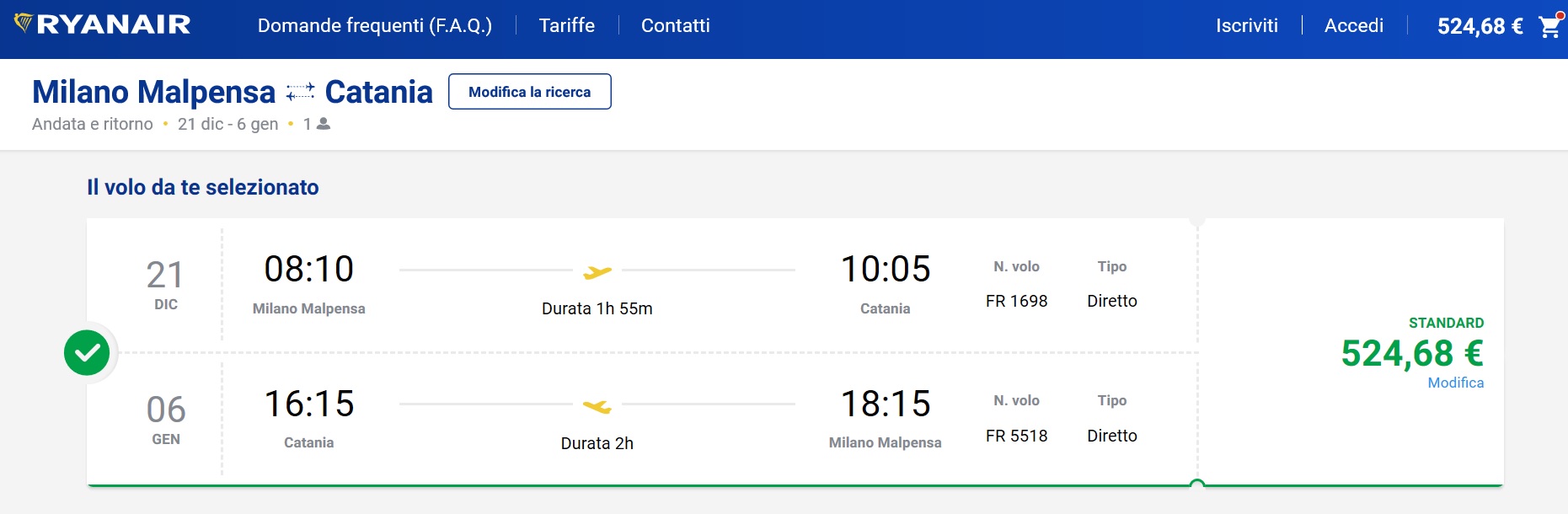The image size is (1568, 514).
Task: Open Domande frequenti (F.A.Q.) menu item
Action: click(375, 25)
